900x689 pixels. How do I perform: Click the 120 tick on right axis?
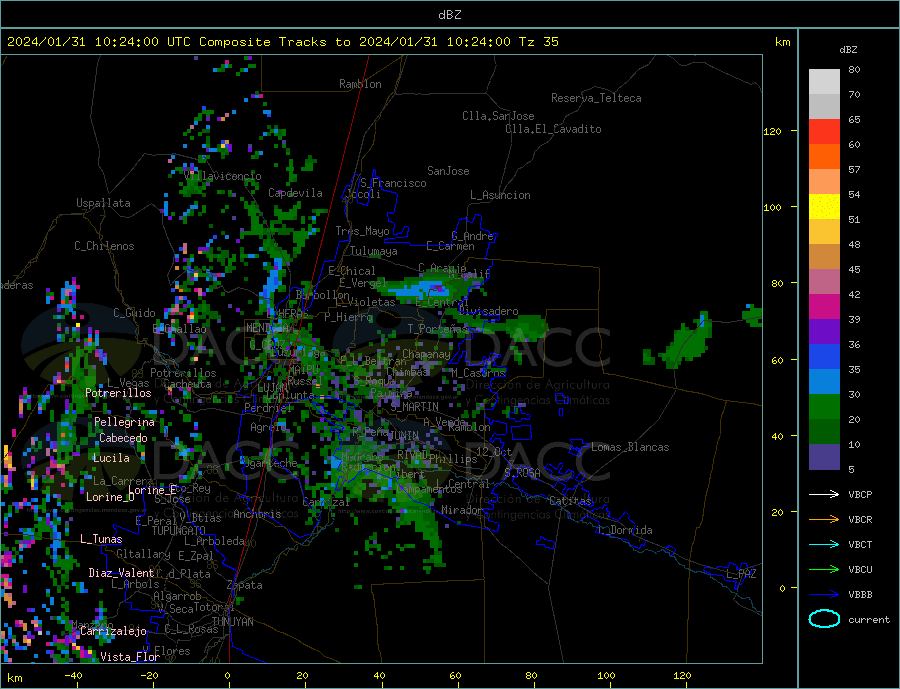click(x=773, y=131)
